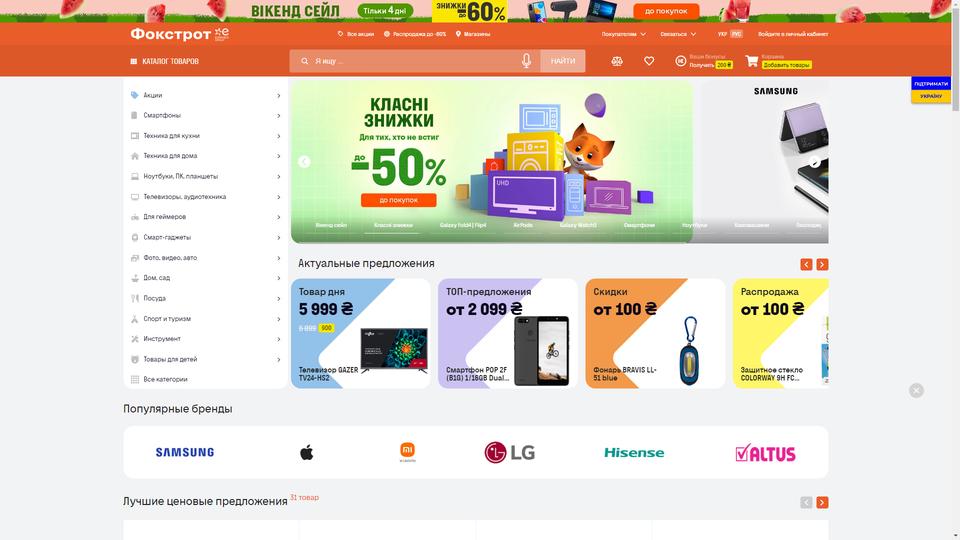
Task: Expand the Смартфоны category arrow
Action: click(279, 116)
